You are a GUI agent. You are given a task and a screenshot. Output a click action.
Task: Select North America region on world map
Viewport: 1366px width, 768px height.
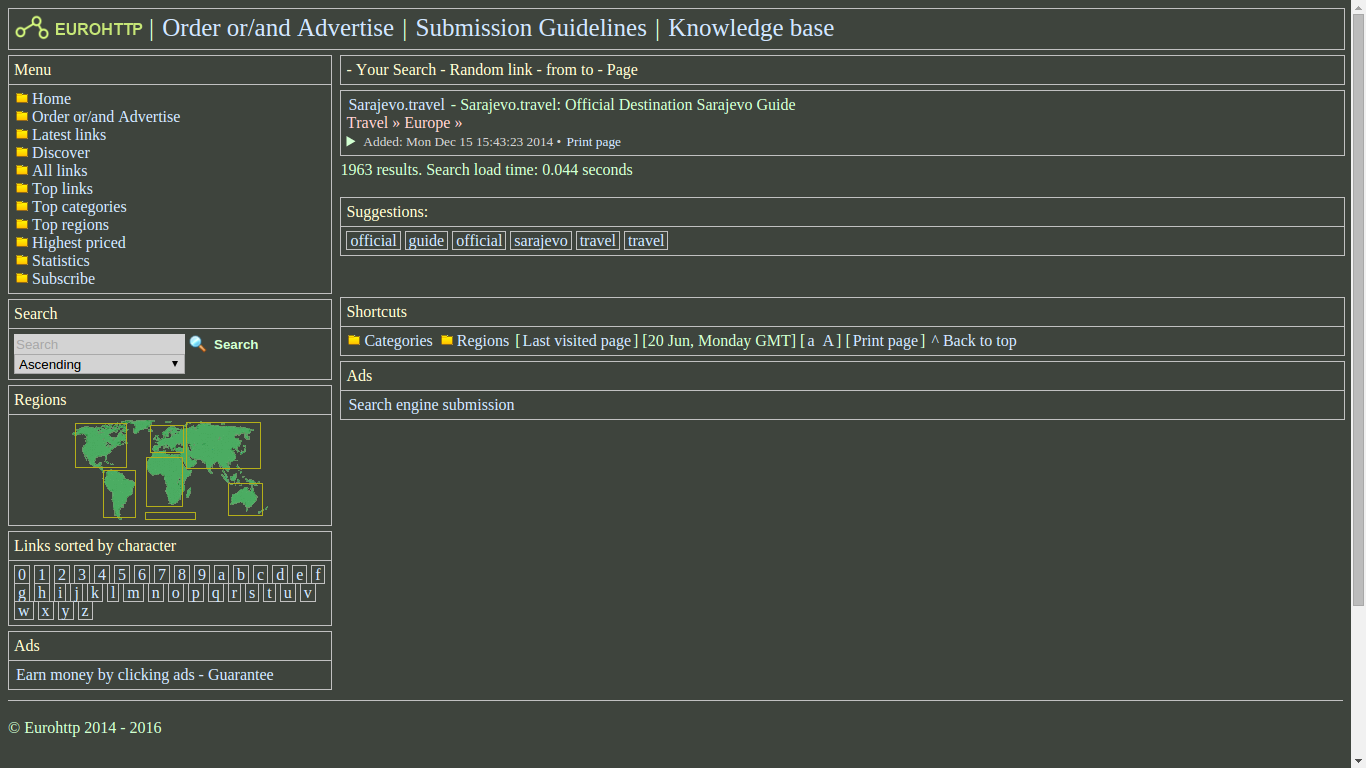point(100,445)
